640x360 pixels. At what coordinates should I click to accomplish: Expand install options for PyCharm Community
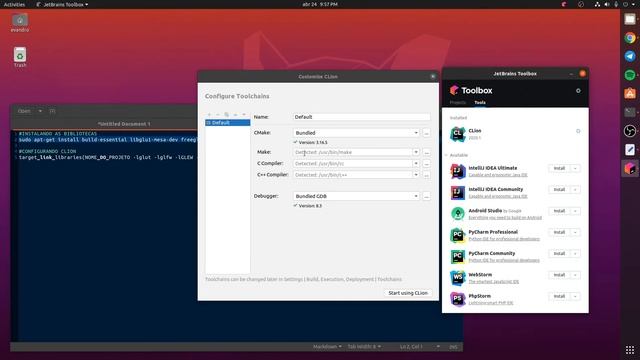pos(575,253)
